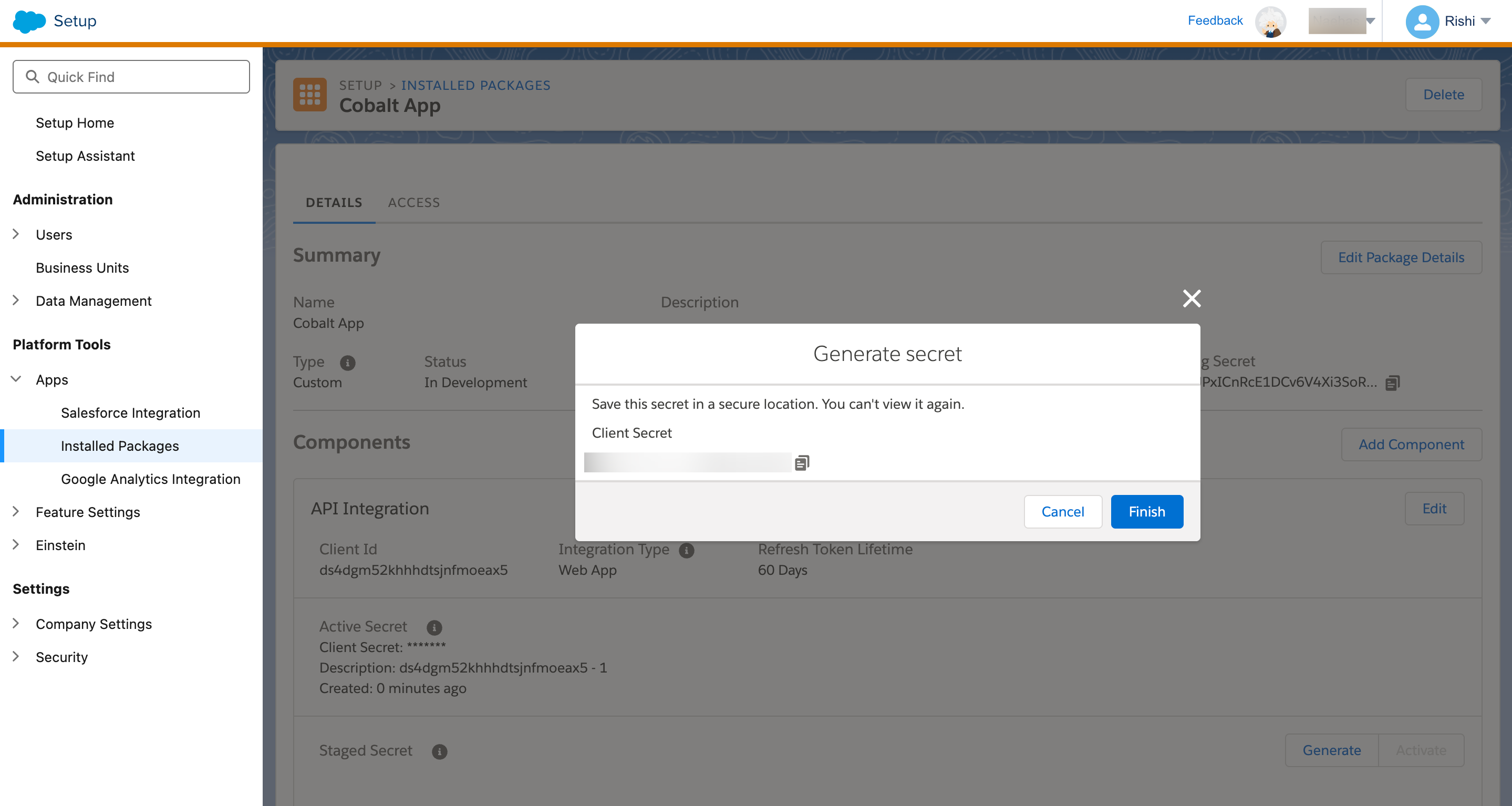The image size is (1512, 806).
Task: Expand the Users section
Action: pyautogui.click(x=16, y=234)
